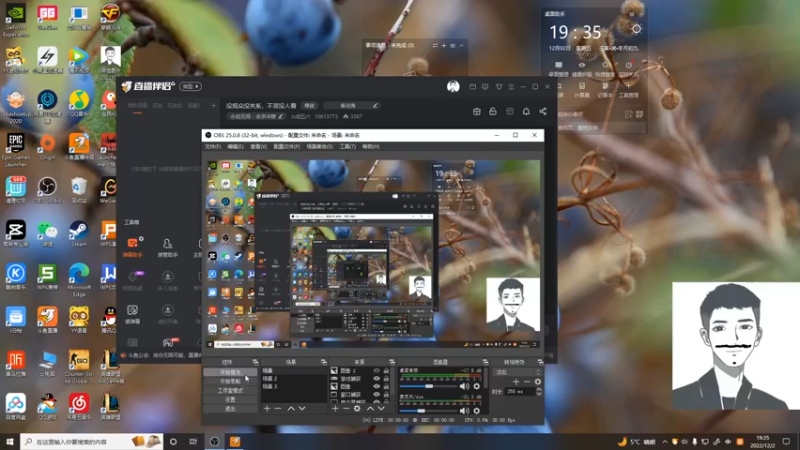
Task: Pop out the Sources dock panel
Action: pos(392,362)
